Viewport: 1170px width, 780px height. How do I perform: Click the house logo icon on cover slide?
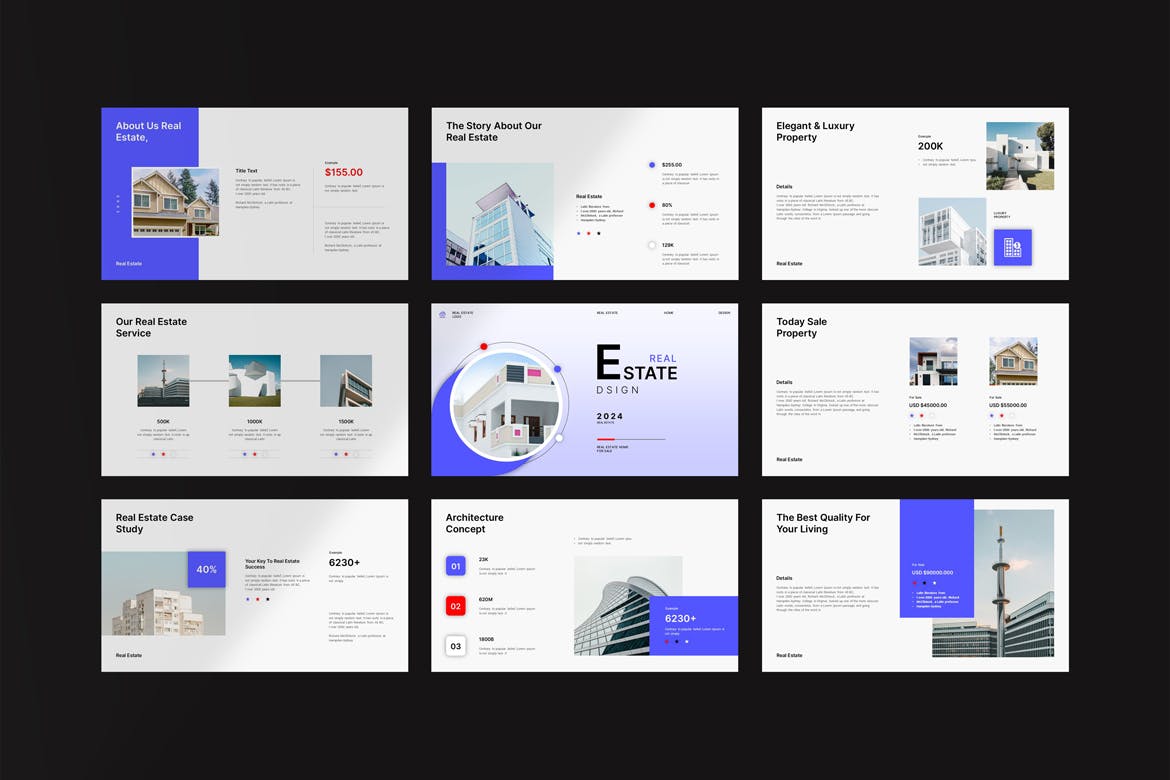[x=442, y=314]
